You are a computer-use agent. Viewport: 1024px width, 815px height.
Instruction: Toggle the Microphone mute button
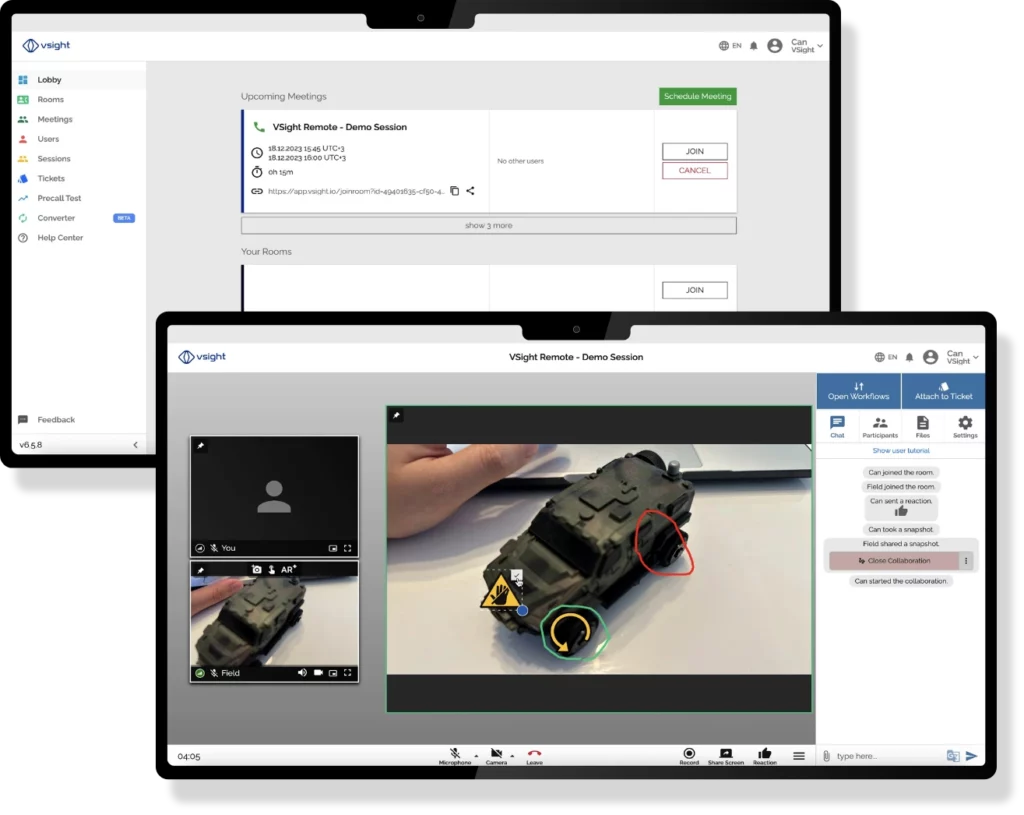(455, 756)
